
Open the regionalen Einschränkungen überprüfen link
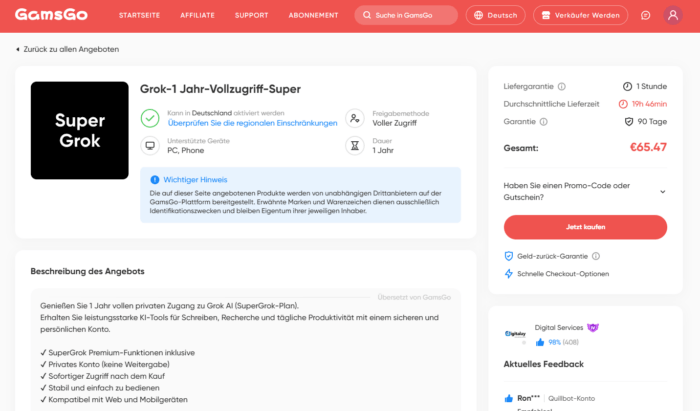coord(253,123)
